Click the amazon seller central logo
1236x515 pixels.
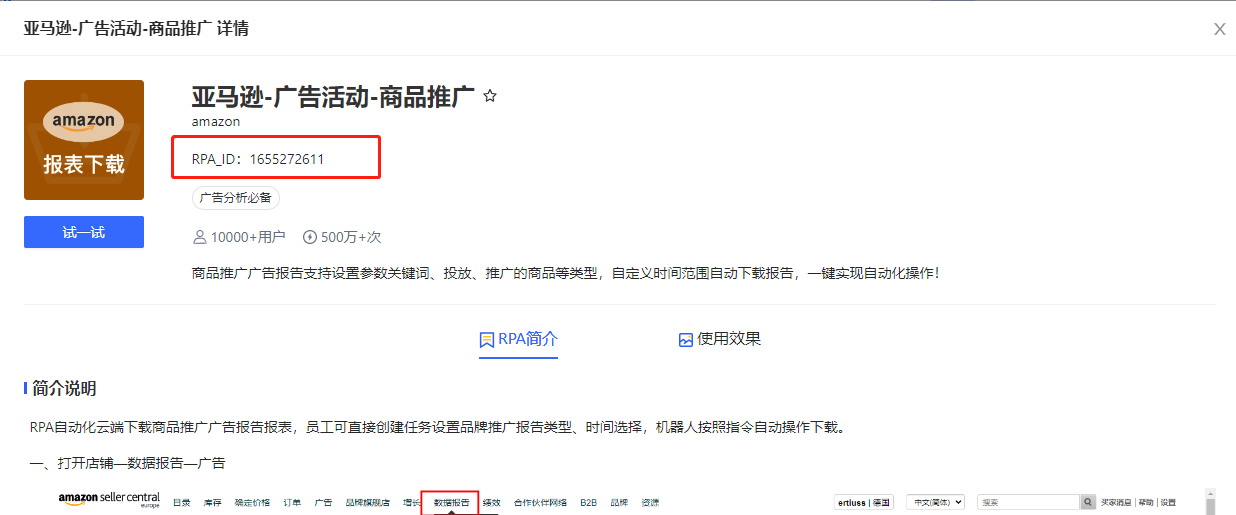click(109, 500)
